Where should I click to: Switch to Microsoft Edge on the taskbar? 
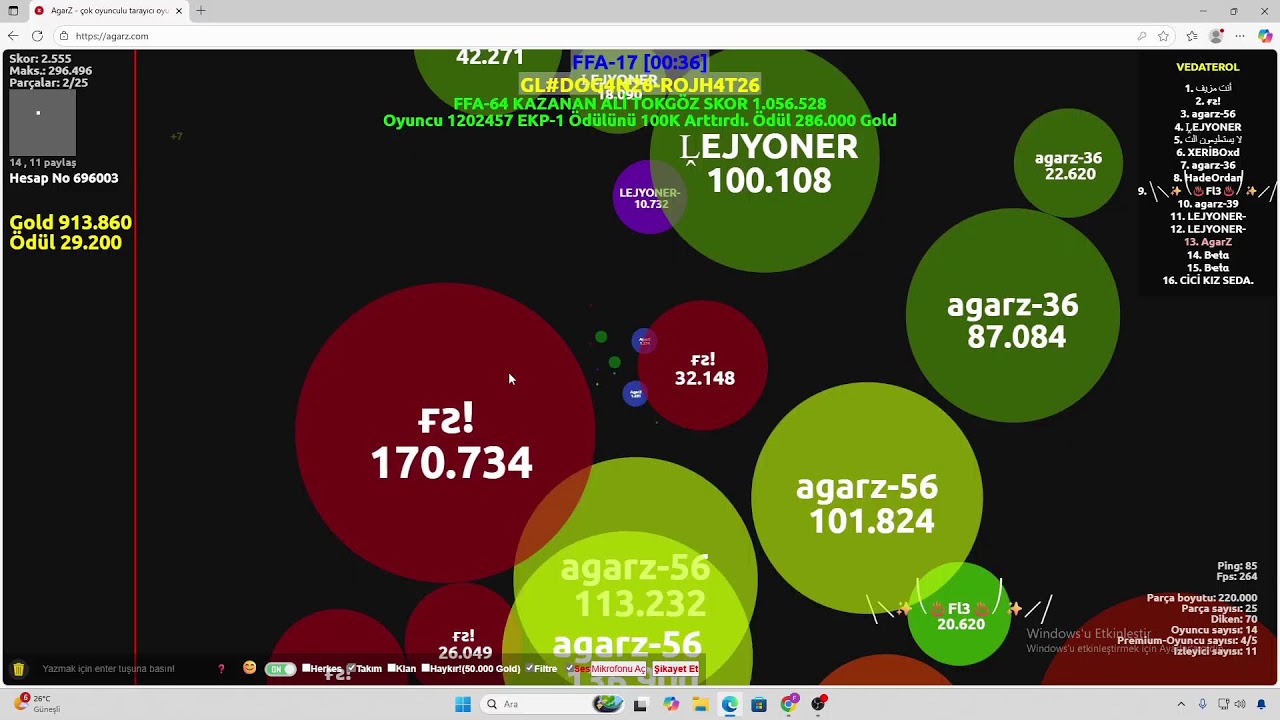coord(730,704)
